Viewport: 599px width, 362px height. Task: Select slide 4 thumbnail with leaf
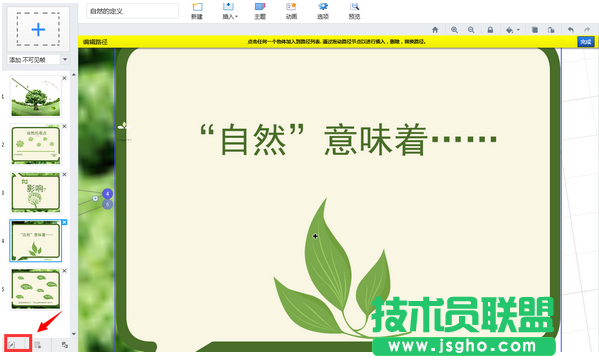36,241
